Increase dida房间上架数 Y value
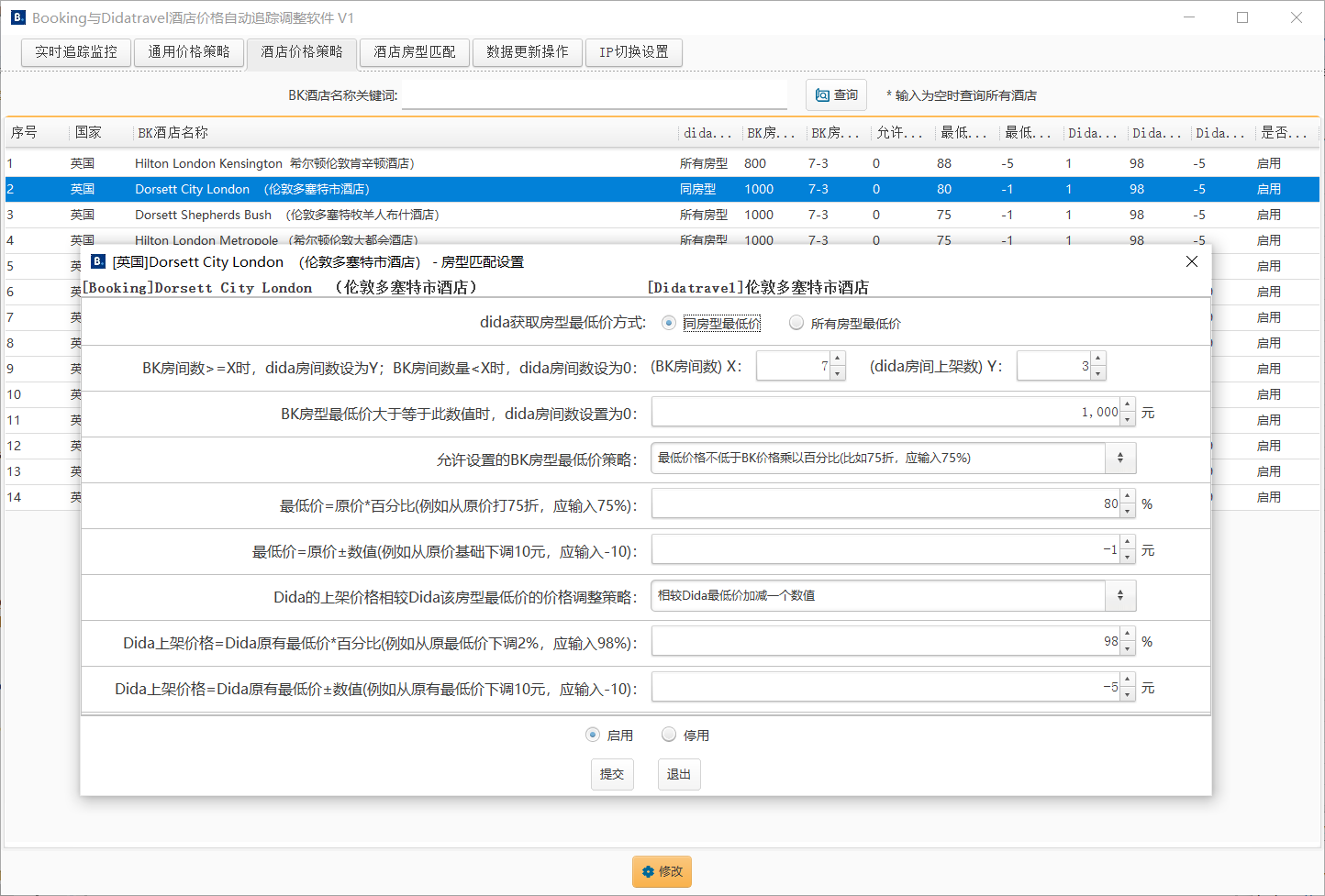1325x896 pixels. click(x=1098, y=359)
